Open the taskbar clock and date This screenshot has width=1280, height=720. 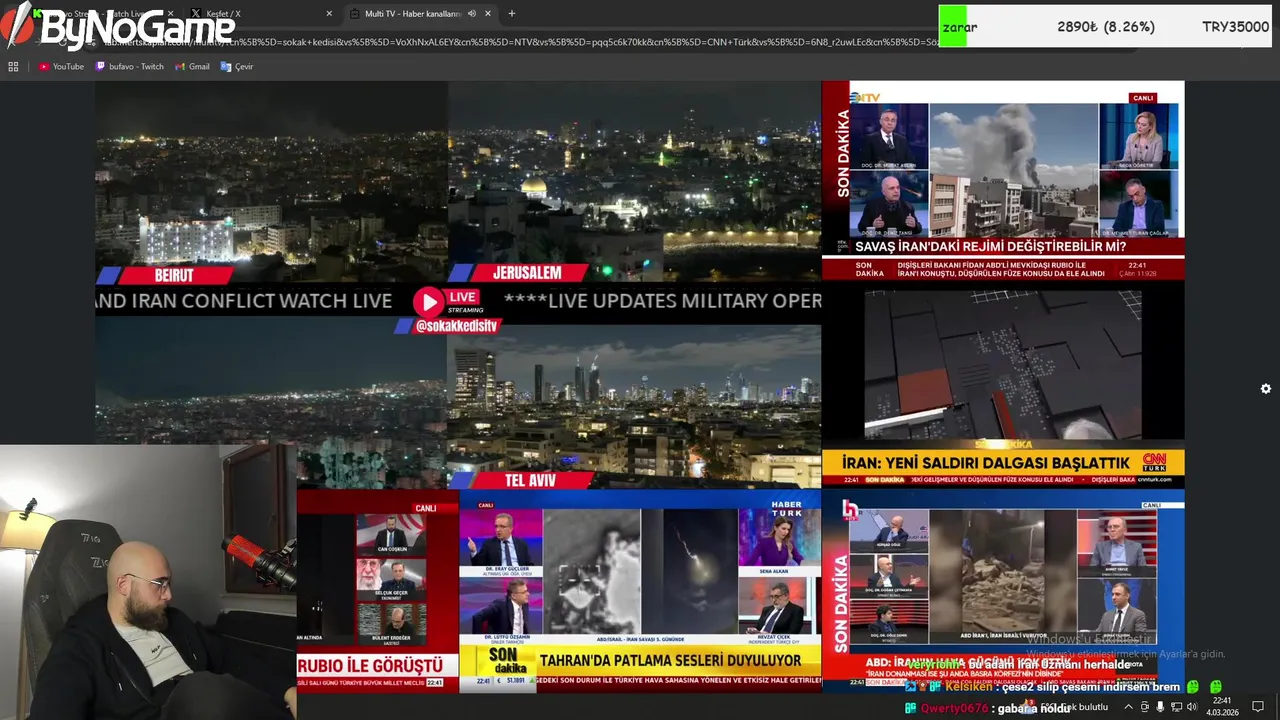(1221, 707)
